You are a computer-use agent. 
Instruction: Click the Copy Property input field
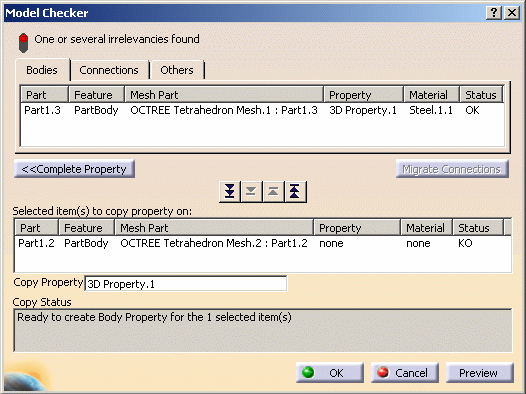[186, 284]
